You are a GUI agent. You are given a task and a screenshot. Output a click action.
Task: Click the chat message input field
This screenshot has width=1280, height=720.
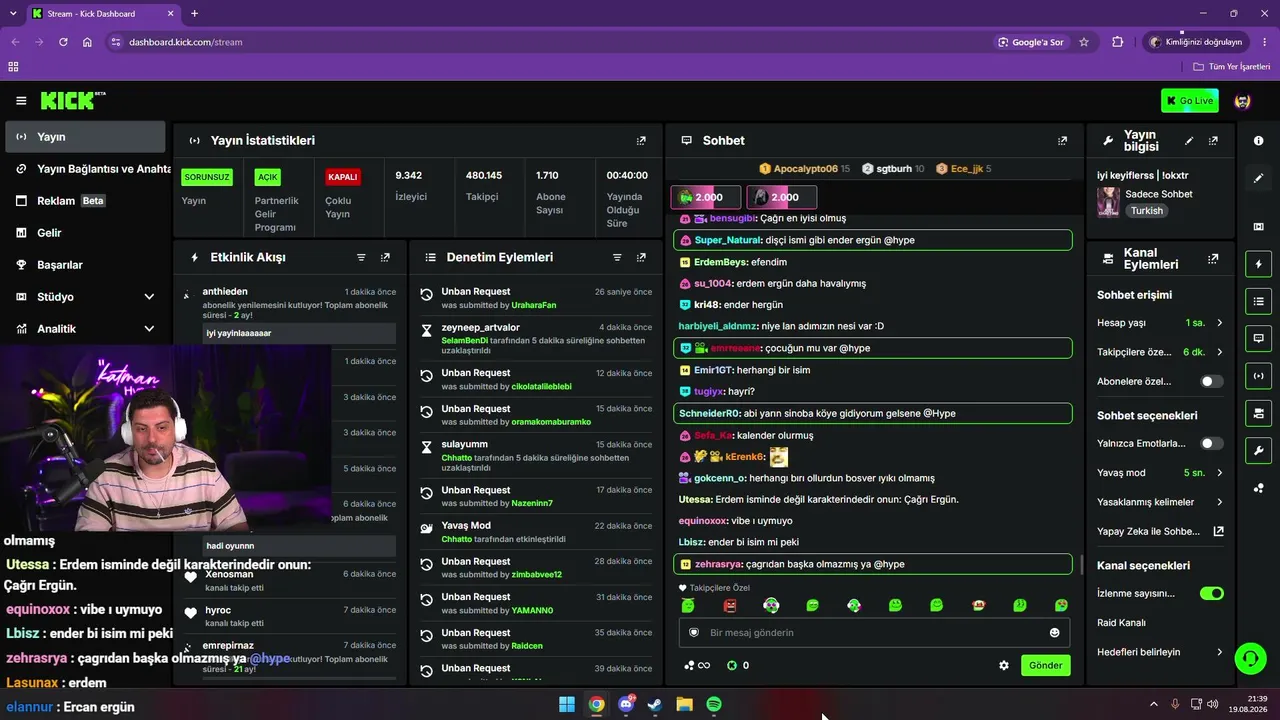(x=874, y=633)
